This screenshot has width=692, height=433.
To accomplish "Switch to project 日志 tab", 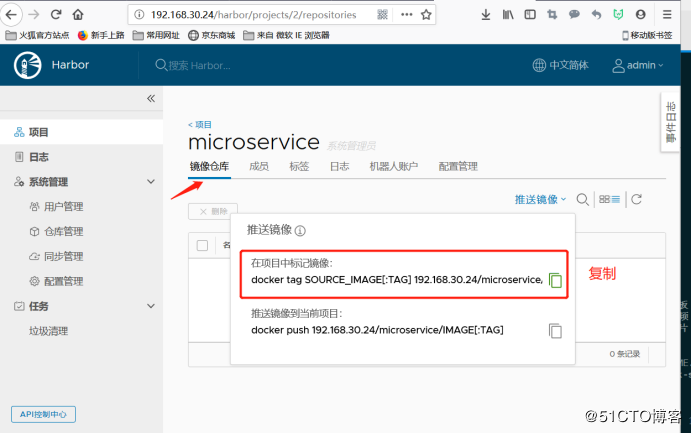I will [x=339, y=166].
